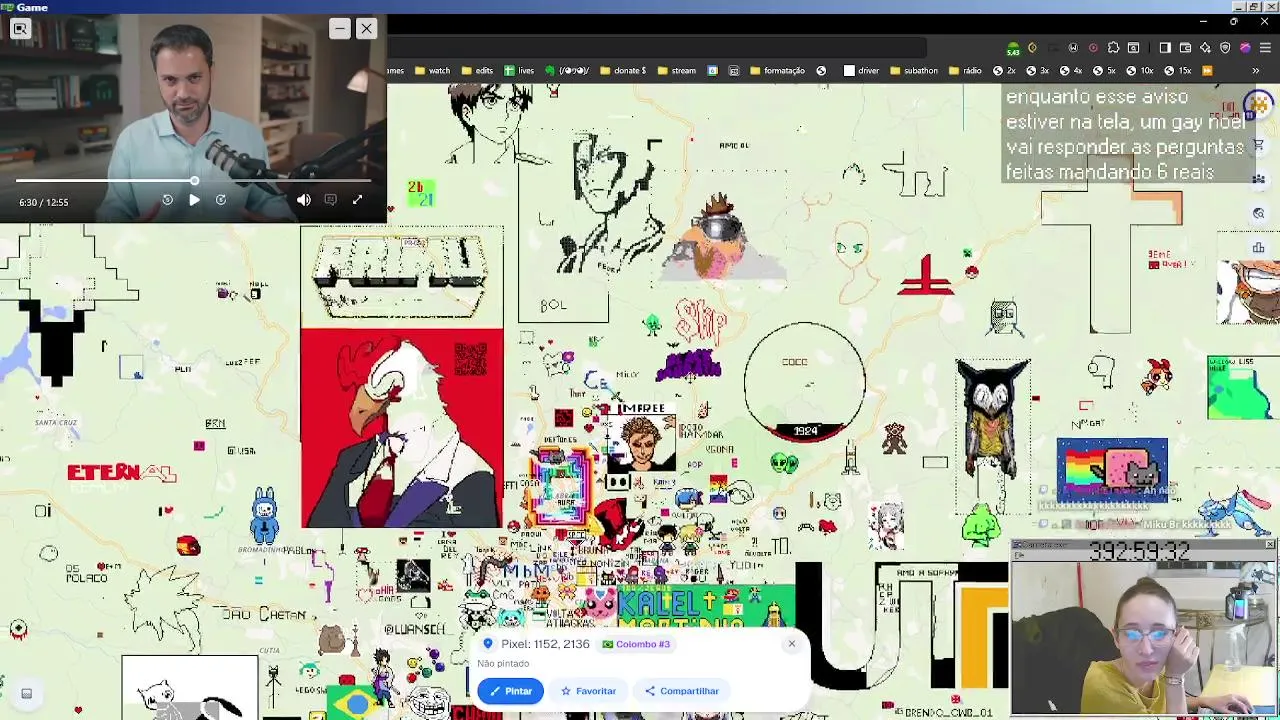This screenshot has width=1280, height=720.
Task: Open the 'driver' bookmark
Action: click(861, 71)
